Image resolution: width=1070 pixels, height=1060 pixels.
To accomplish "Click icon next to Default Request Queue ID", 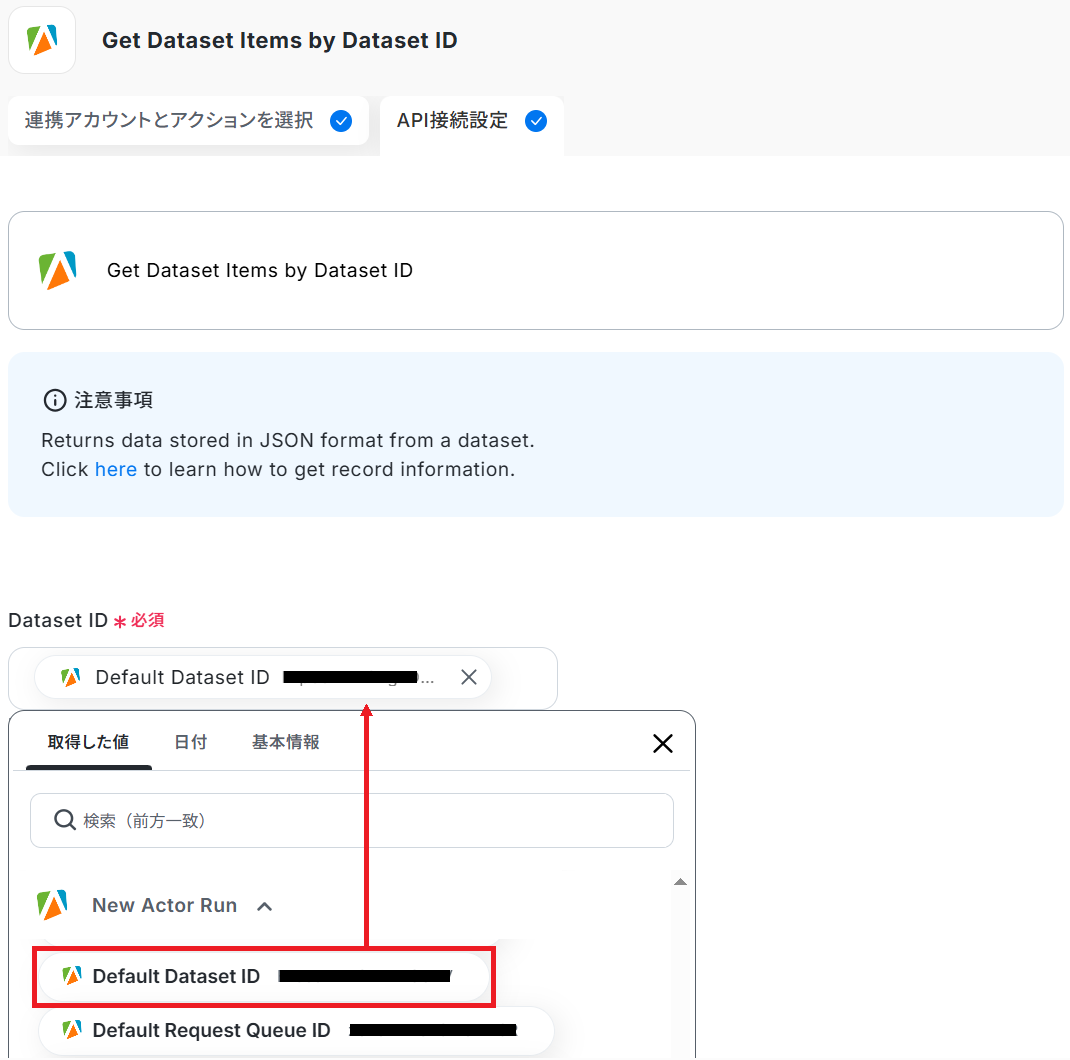I will pos(72,1029).
